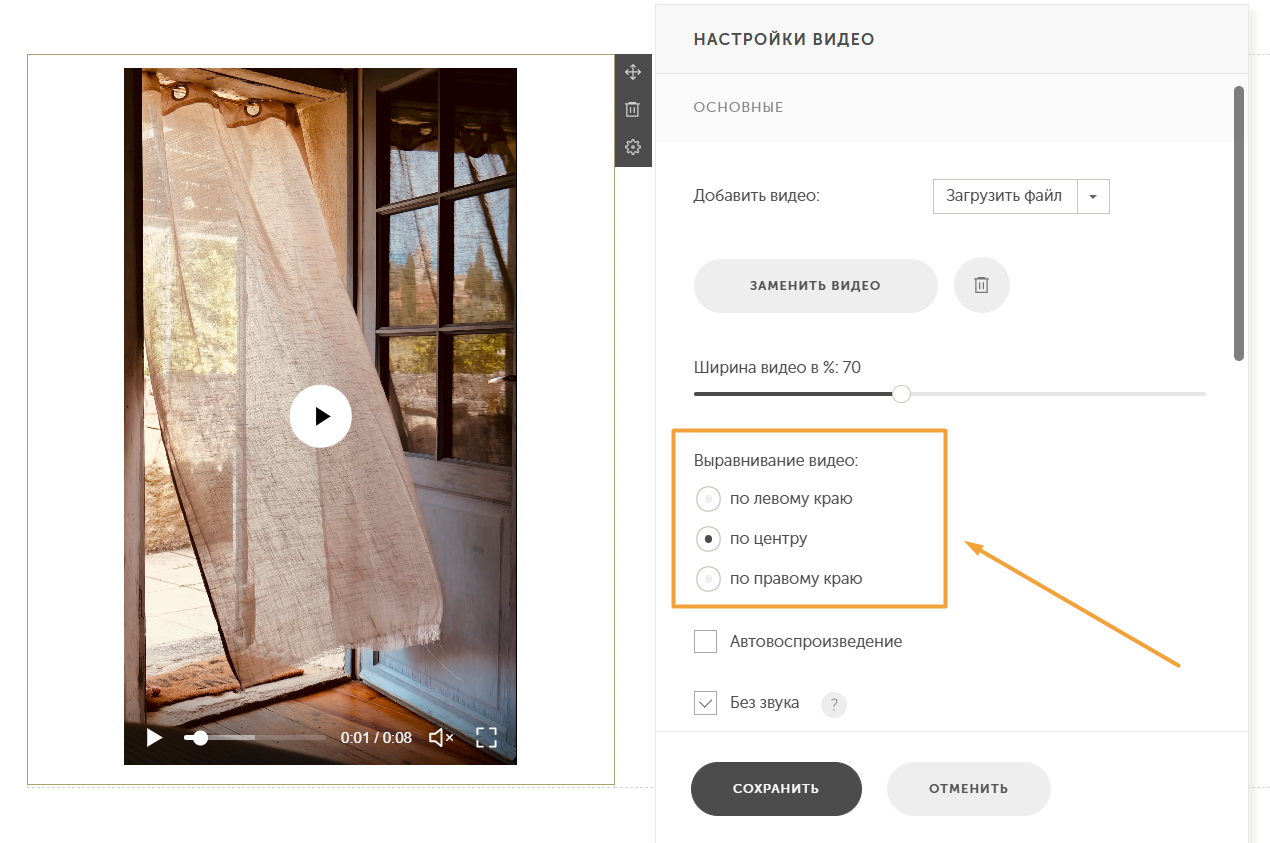
Task: Enter fullscreen mode in the video player
Action: pyautogui.click(x=486, y=738)
